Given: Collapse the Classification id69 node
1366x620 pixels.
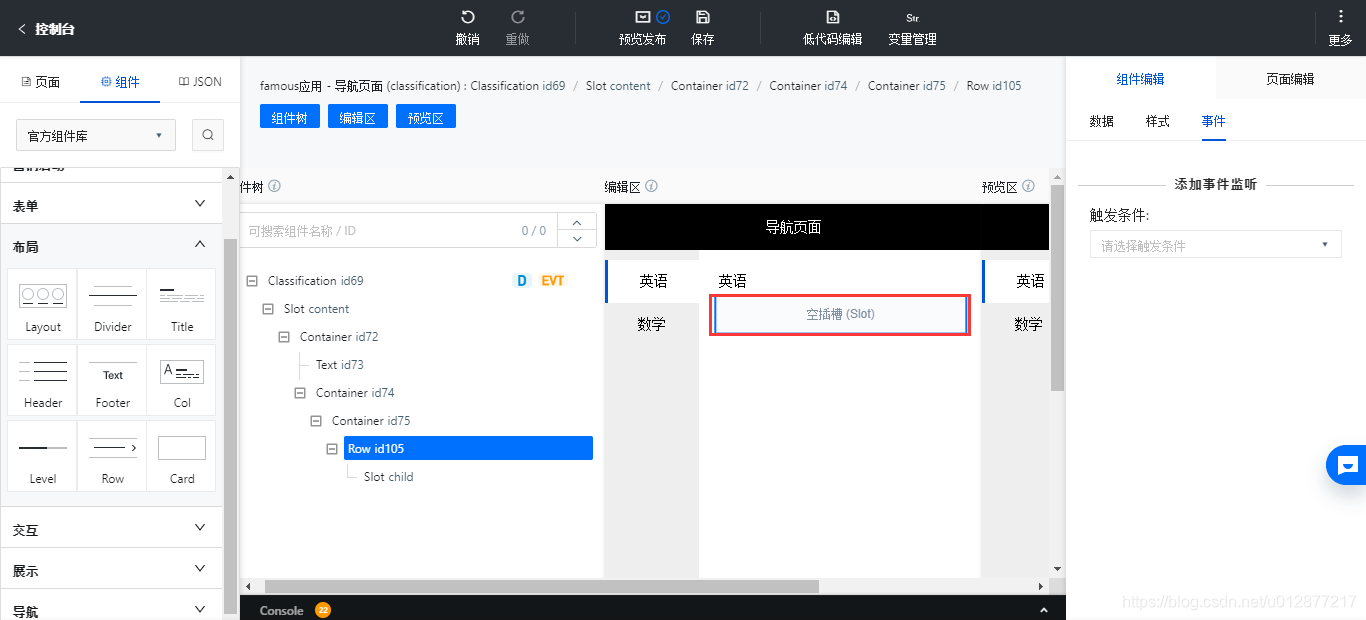Looking at the screenshot, I should (252, 281).
